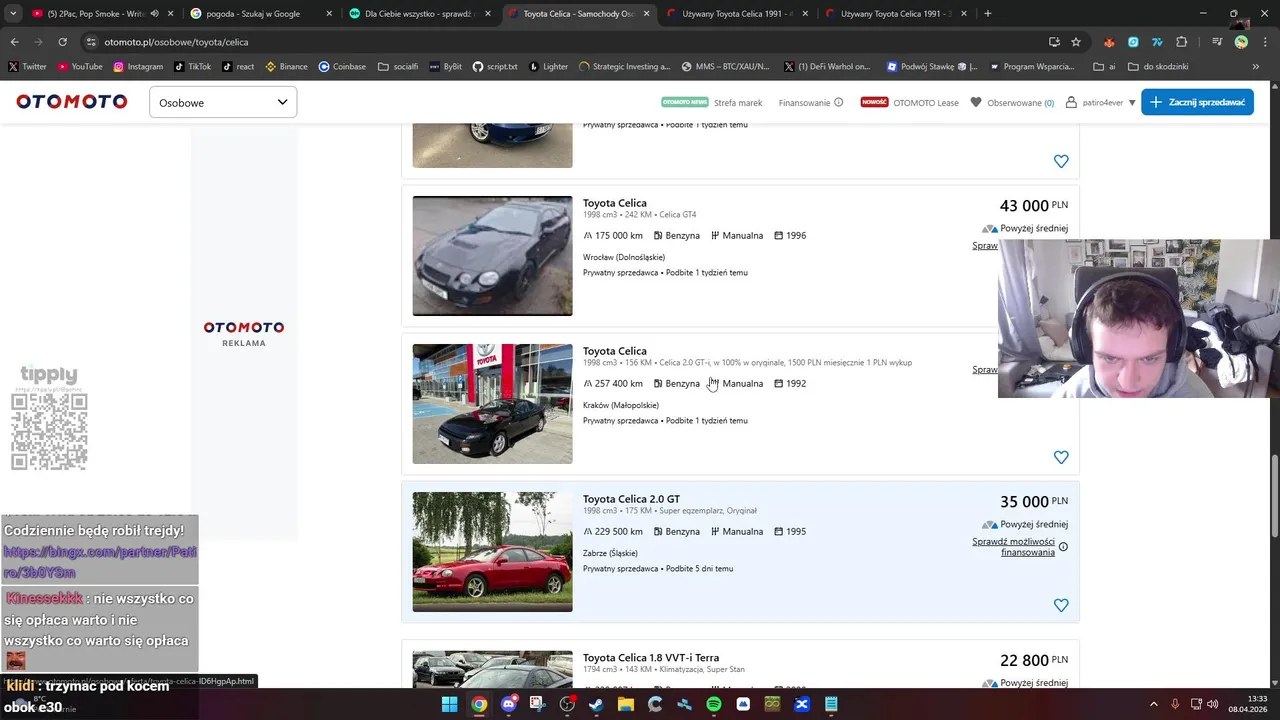The image size is (1280, 720).
Task: Open Spotify from the taskbar
Action: (x=714, y=704)
